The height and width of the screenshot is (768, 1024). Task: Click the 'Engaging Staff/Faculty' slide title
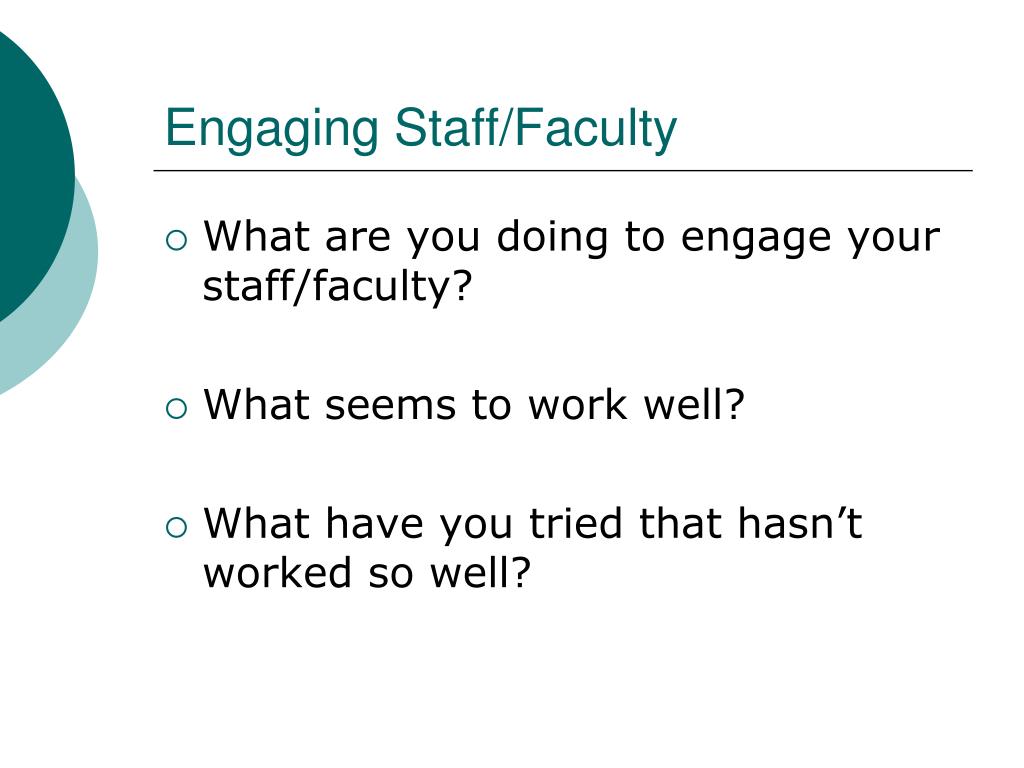point(421,129)
